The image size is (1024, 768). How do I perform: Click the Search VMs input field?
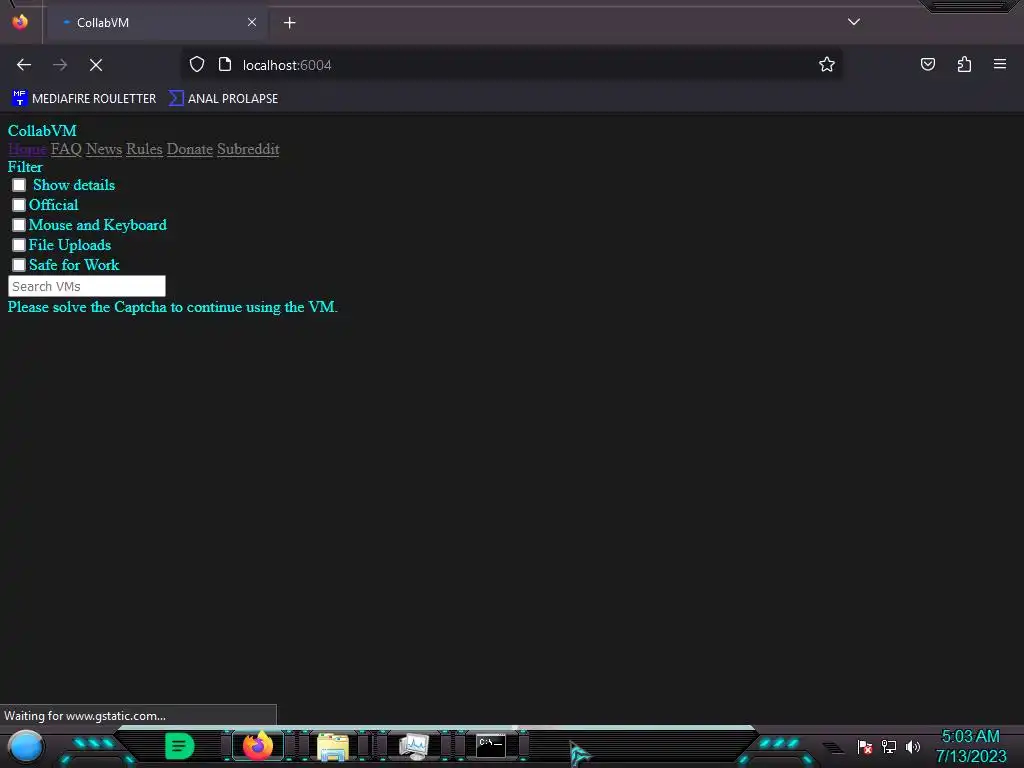pyautogui.click(x=87, y=286)
